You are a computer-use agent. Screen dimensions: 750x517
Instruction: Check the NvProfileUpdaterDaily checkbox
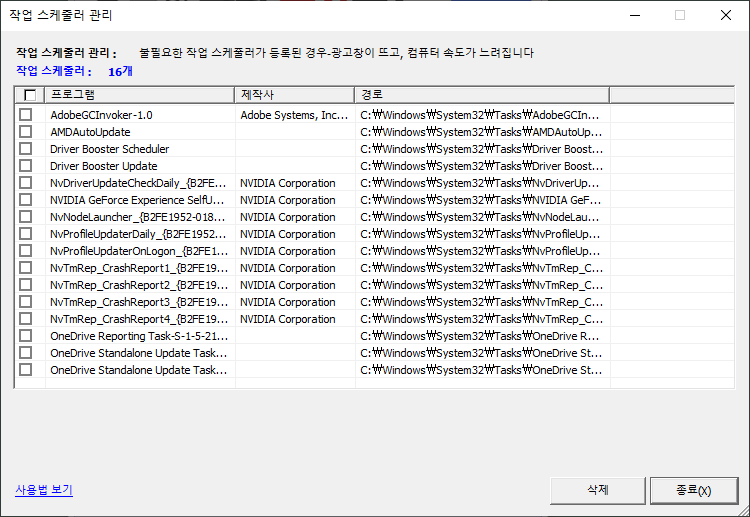click(x=26, y=234)
